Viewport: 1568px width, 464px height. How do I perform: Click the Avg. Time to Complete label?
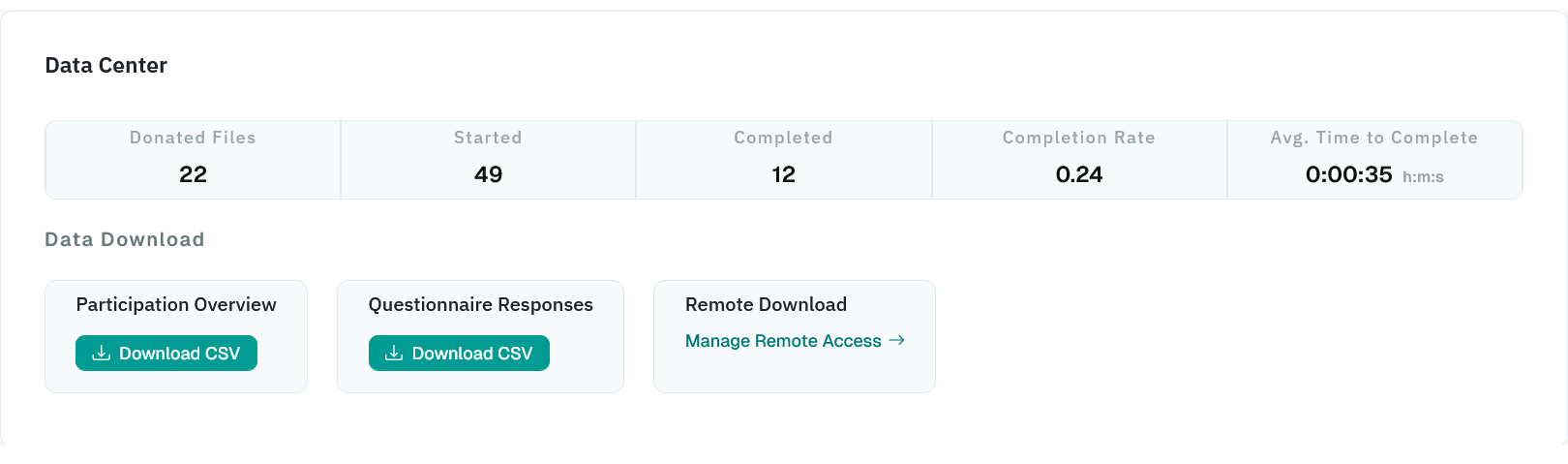[1373, 138]
